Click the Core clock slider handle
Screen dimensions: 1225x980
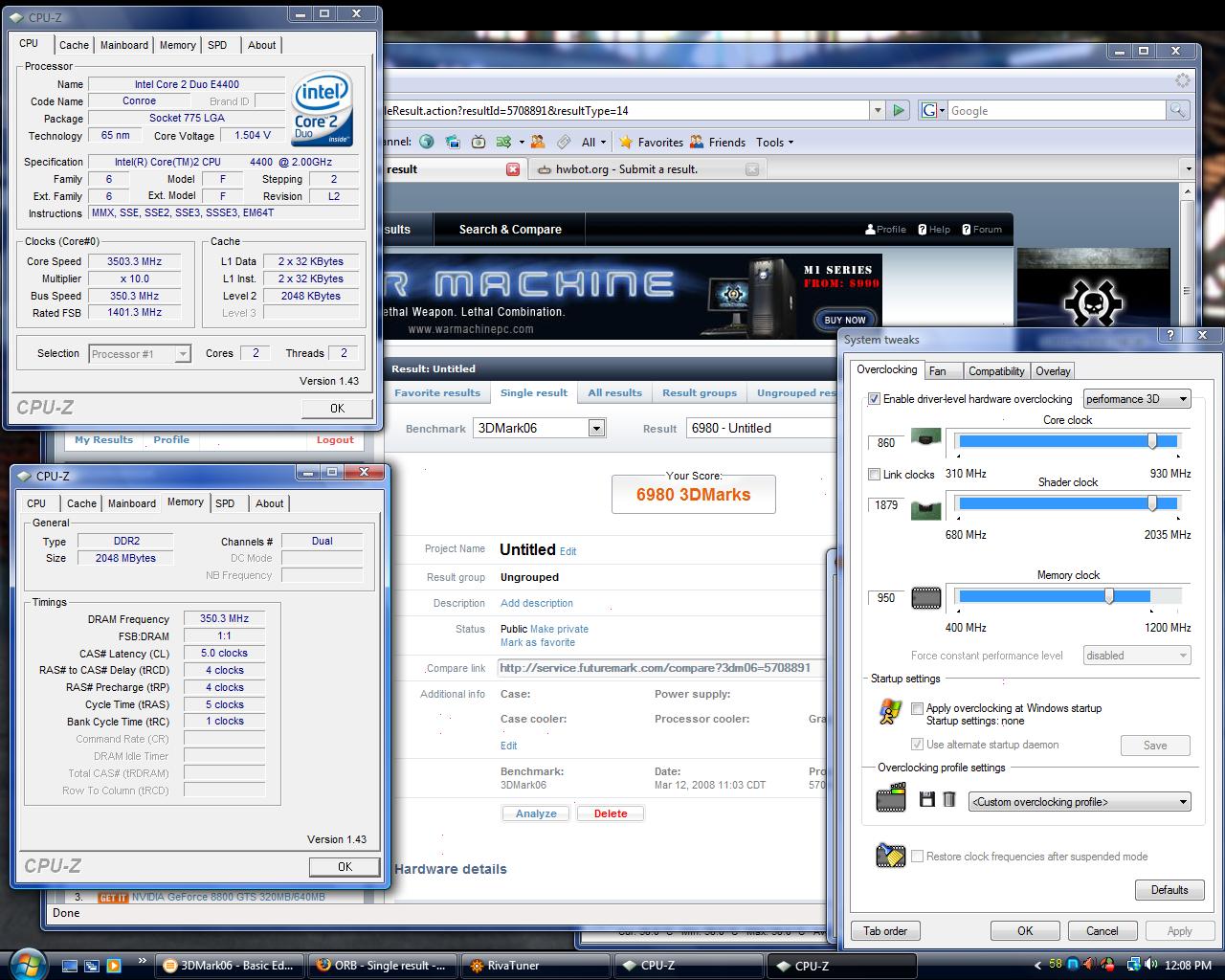(x=1152, y=440)
